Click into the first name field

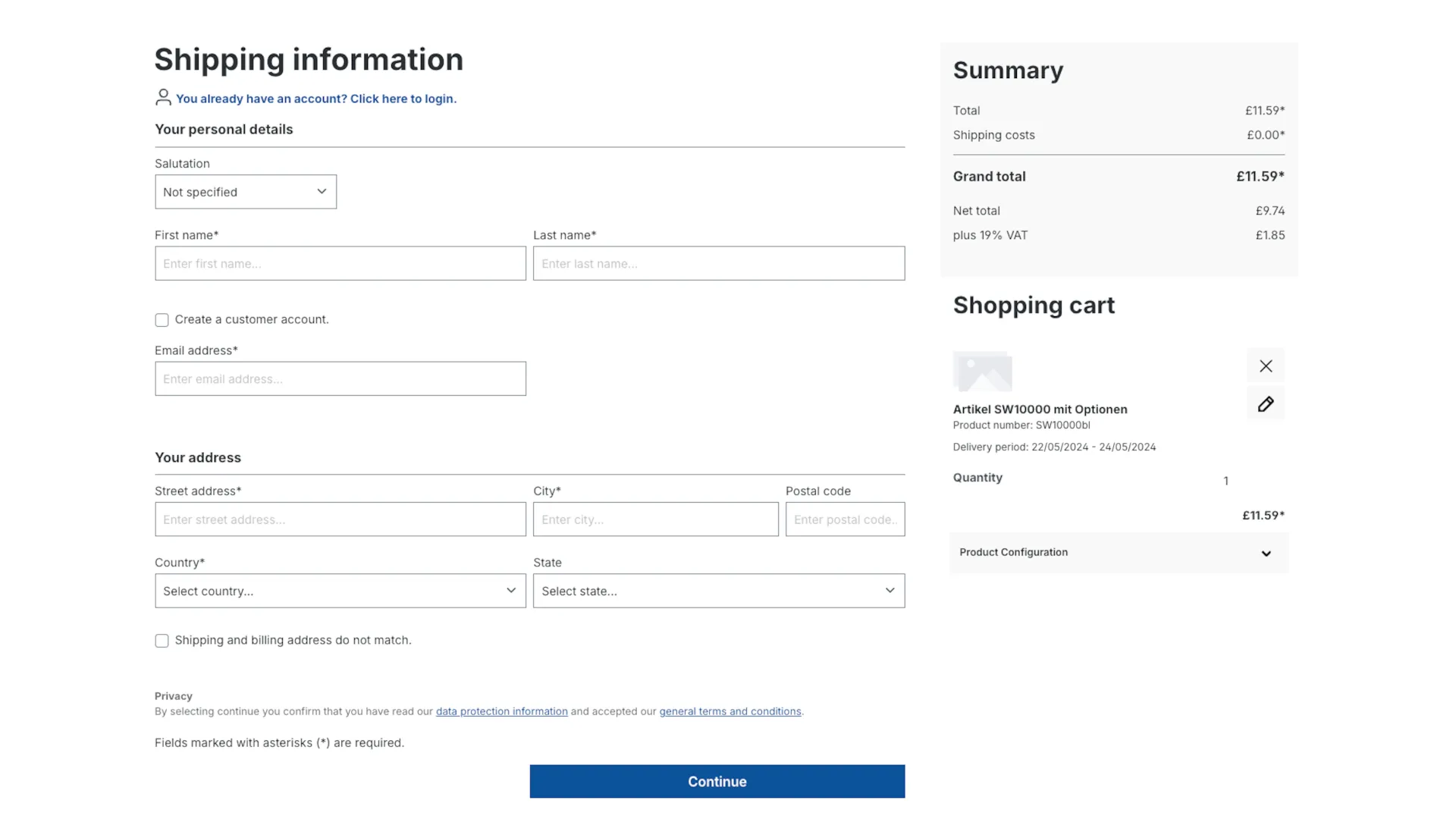pos(340,263)
